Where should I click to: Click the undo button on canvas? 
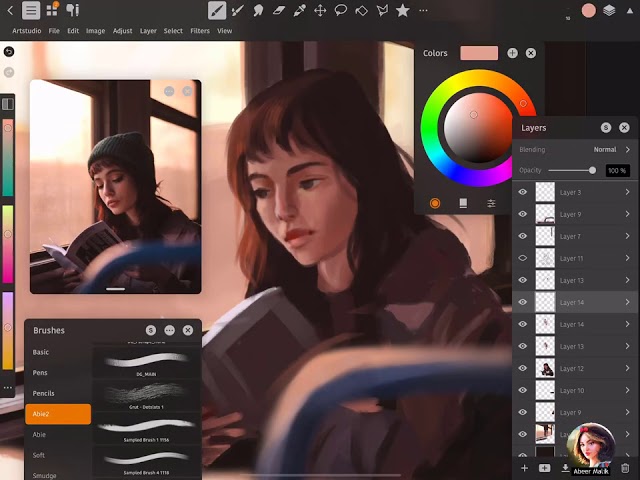point(9,51)
